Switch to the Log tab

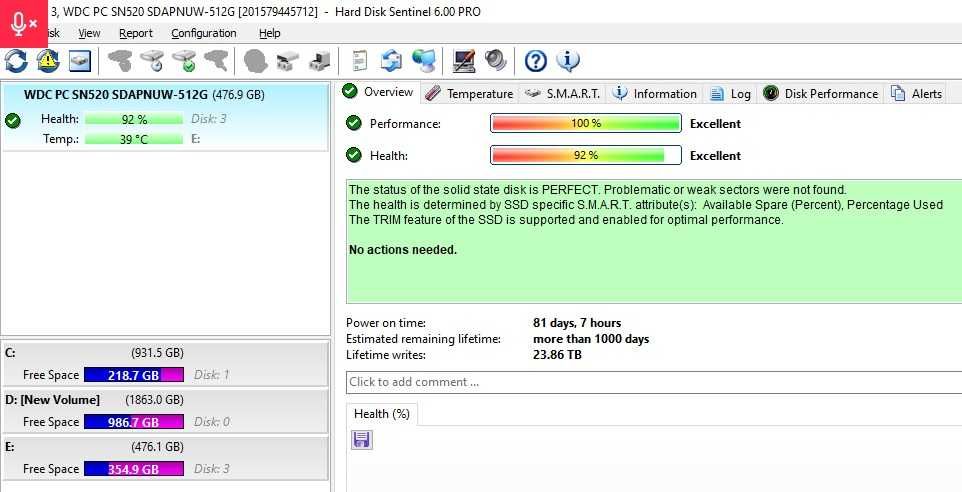(730, 93)
